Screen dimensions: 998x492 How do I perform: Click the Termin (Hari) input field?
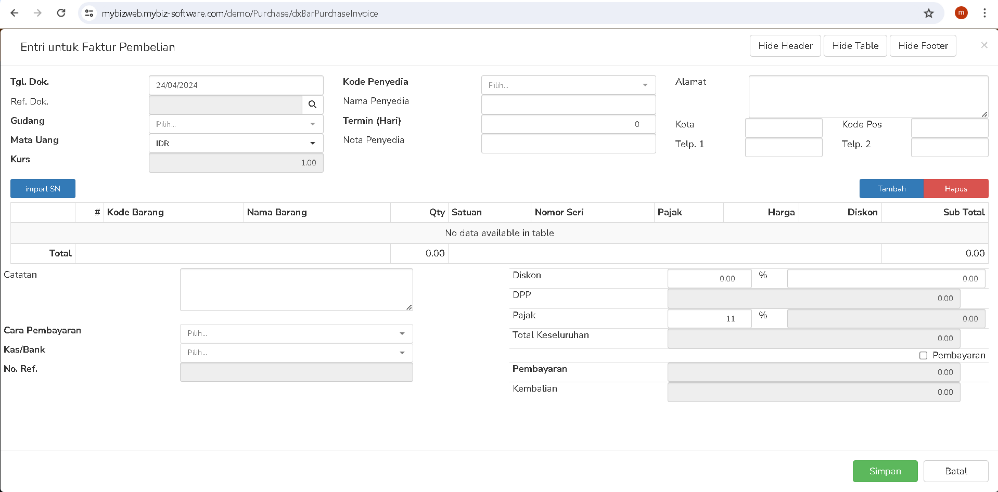pos(568,124)
